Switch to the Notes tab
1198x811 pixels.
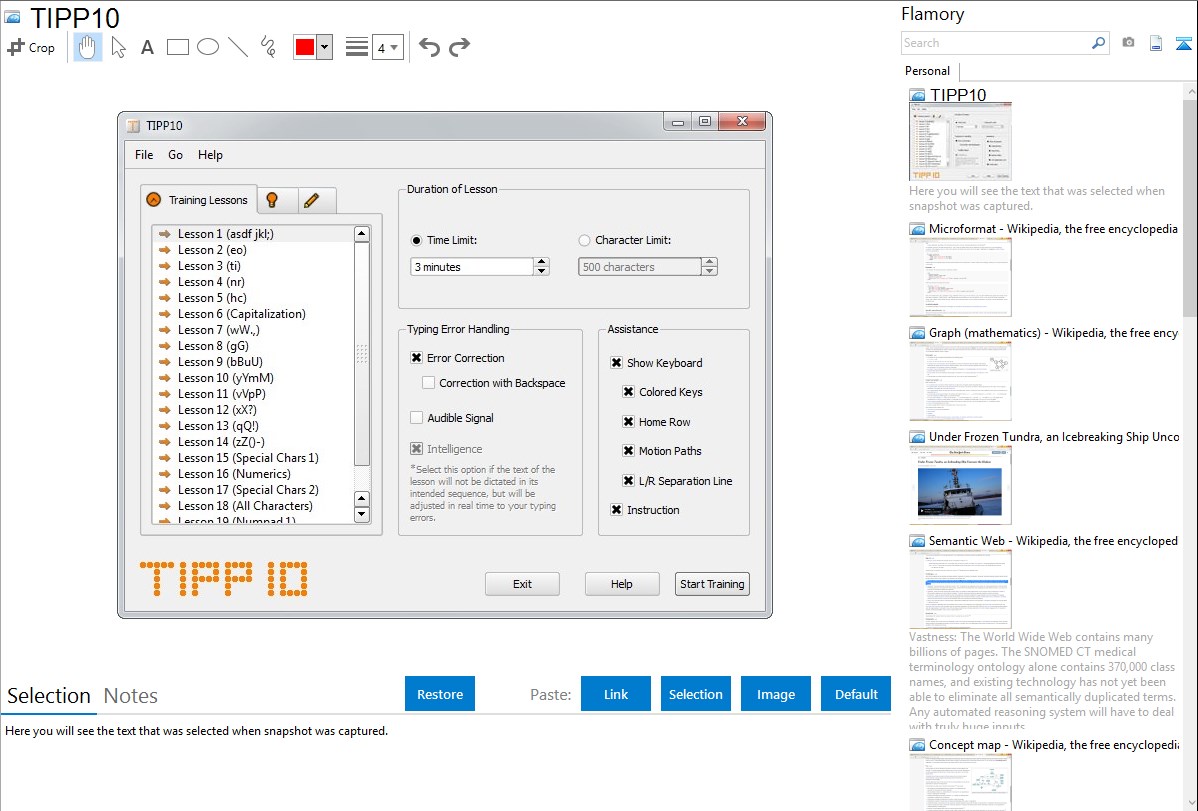[x=130, y=696]
